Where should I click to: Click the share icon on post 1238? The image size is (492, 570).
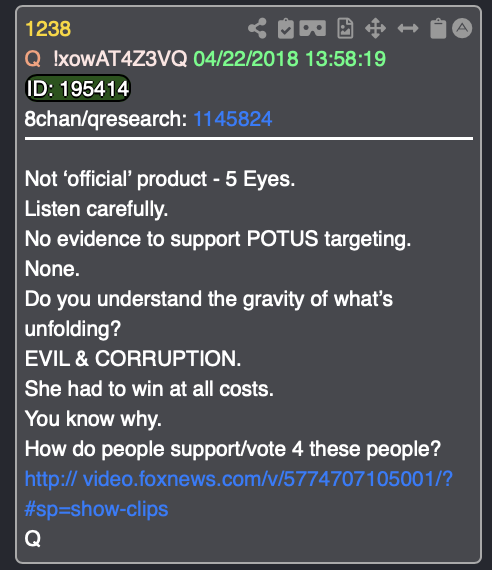pyautogui.click(x=257, y=28)
